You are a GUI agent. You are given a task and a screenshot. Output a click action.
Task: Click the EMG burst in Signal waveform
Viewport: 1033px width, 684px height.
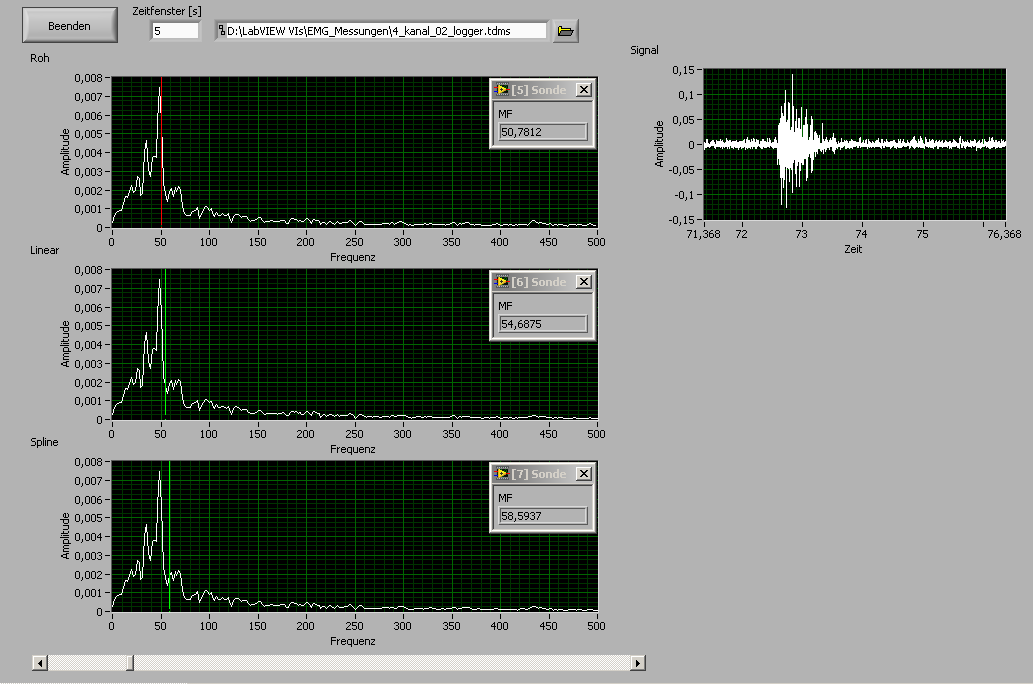(796, 143)
